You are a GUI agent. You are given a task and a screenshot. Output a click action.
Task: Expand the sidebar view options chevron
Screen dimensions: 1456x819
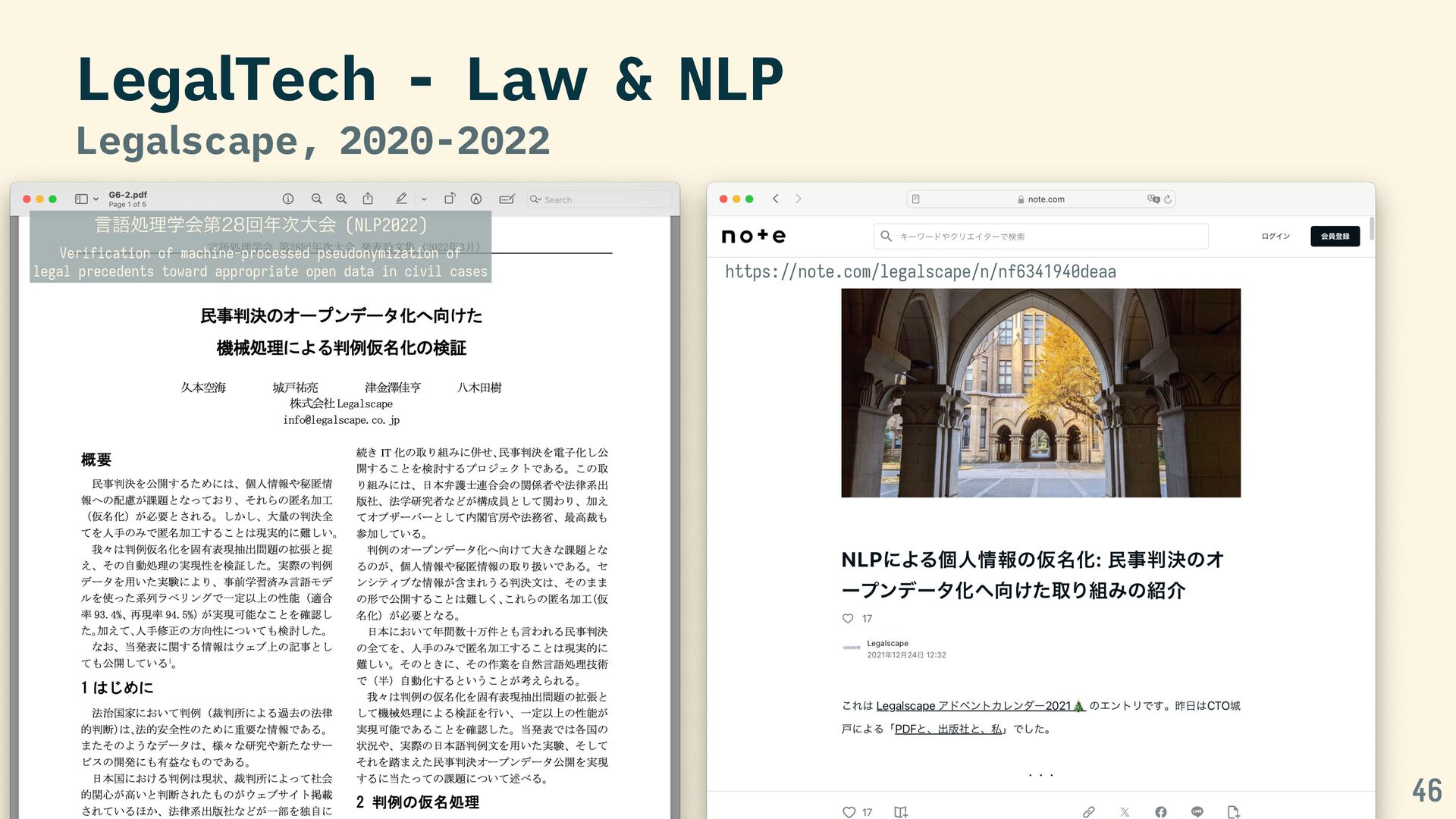[x=96, y=199]
